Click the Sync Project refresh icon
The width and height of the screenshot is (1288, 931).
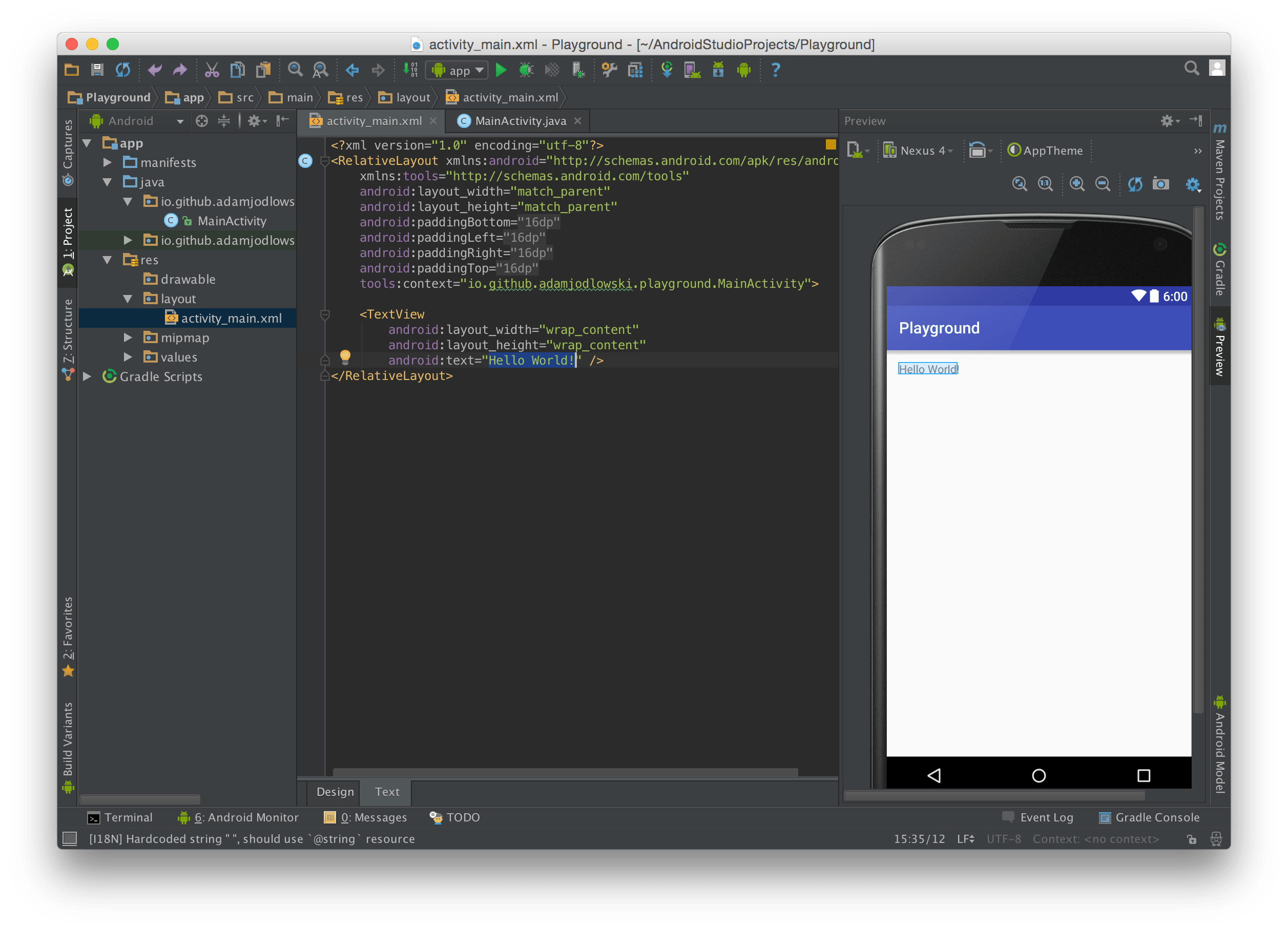tap(122, 70)
